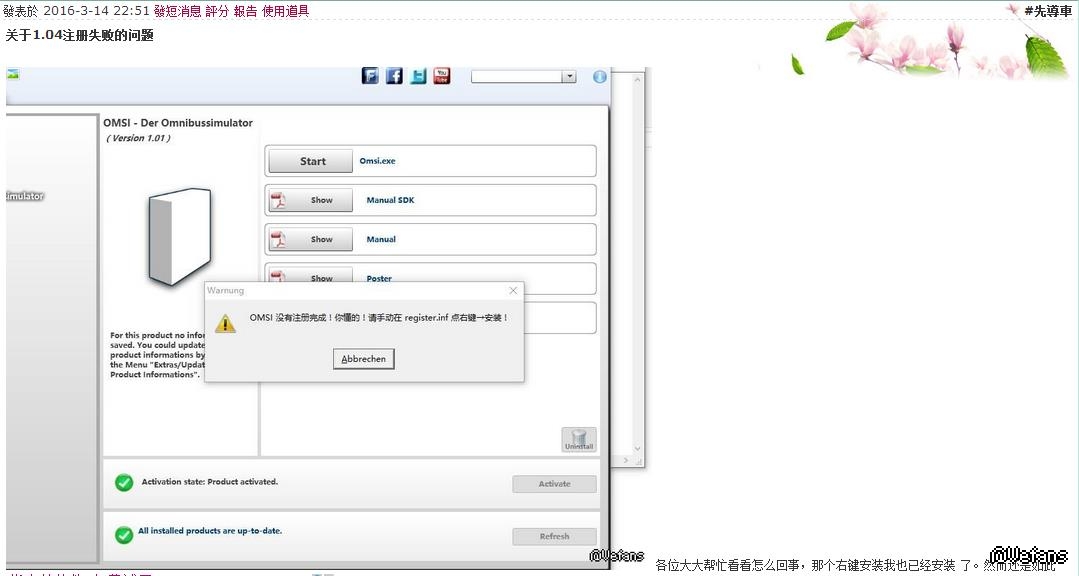Open the 發短消息 link
Viewport: 1079px width, 576px height.
(178, 11)
